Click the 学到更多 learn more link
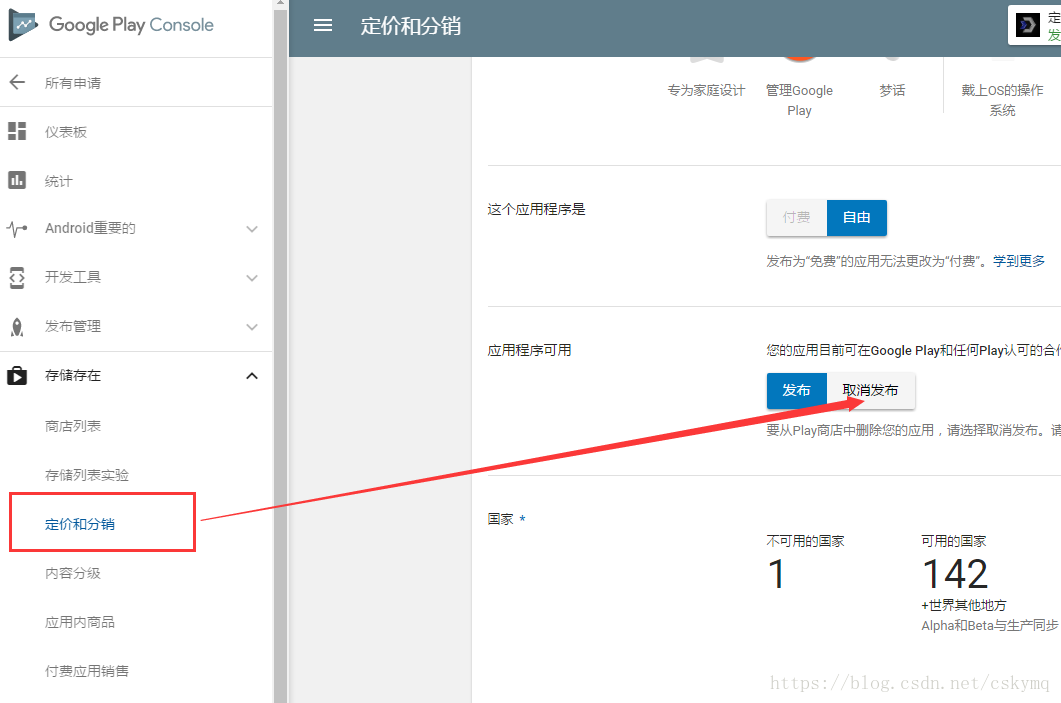 click(x=1019, y=260)
